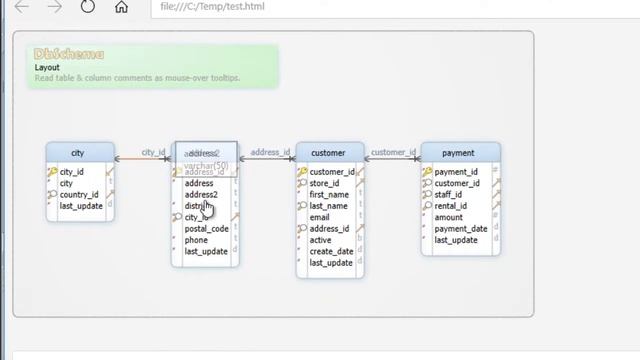
Task: Click the first_name column
Action: click(329, 195)
